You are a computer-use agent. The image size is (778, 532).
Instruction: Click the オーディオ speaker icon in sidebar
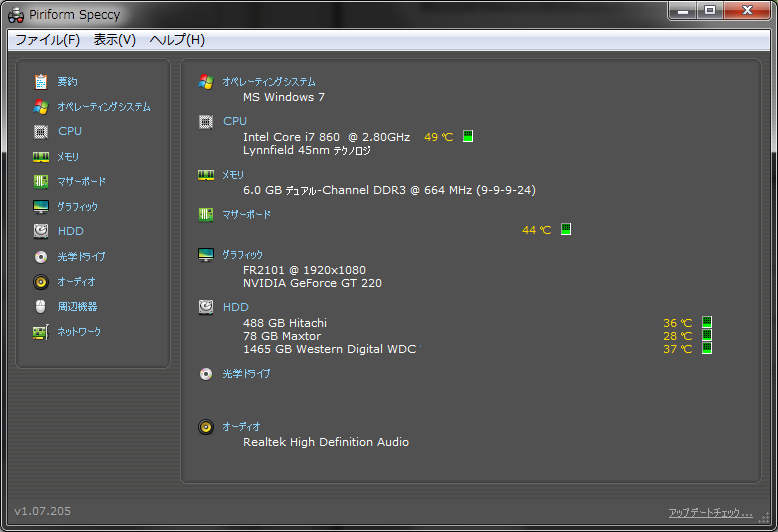click(41, 282)
